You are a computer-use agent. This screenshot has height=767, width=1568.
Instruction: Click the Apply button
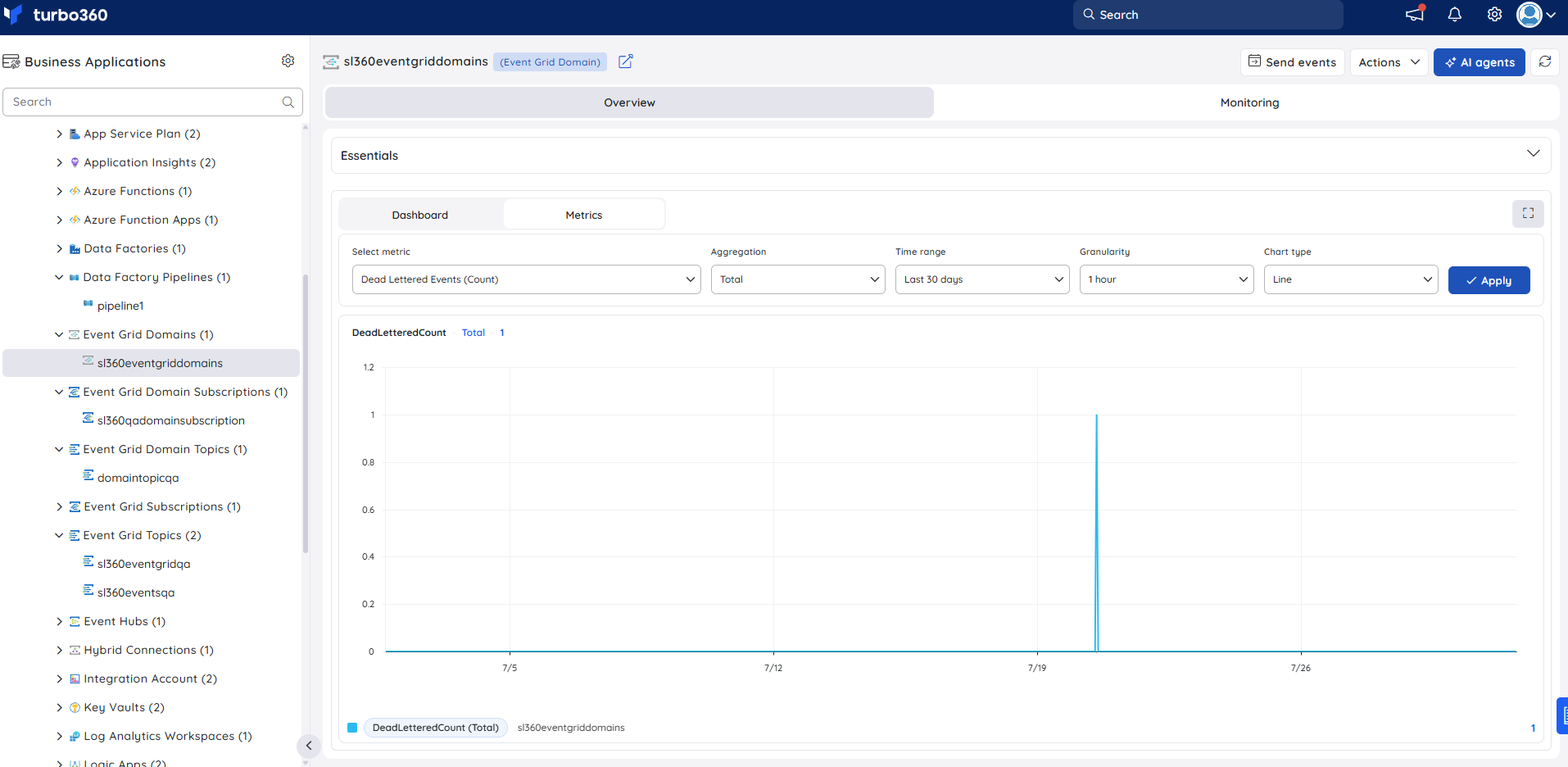tap(1489, 280)
